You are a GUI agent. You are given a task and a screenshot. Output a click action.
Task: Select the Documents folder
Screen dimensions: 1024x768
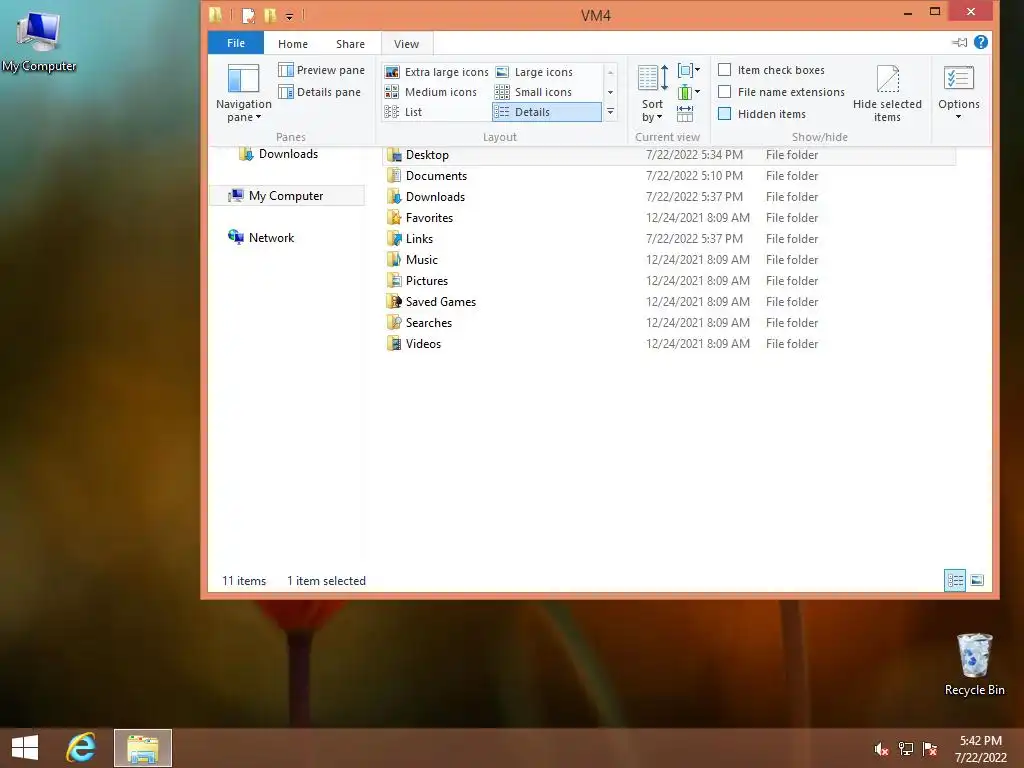point(436,176)
